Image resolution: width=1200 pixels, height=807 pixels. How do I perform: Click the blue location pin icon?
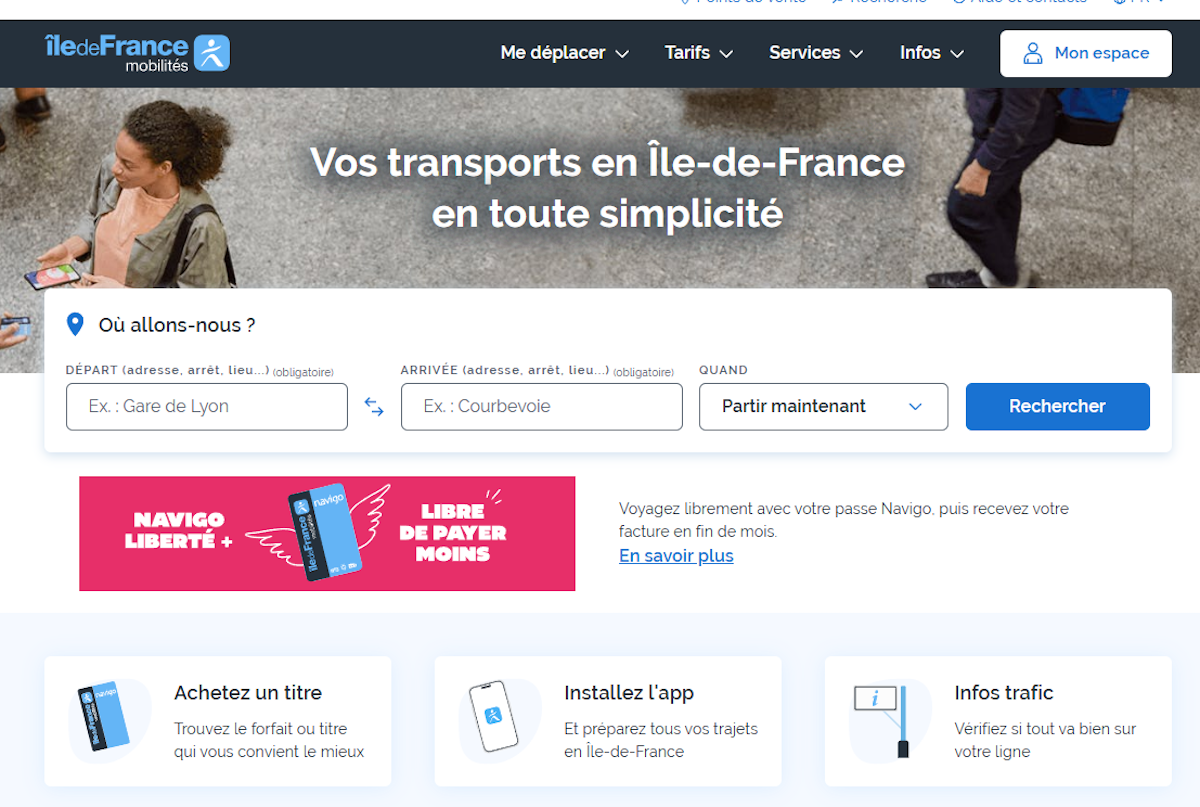pyautogui.click(x=74, y=324)
